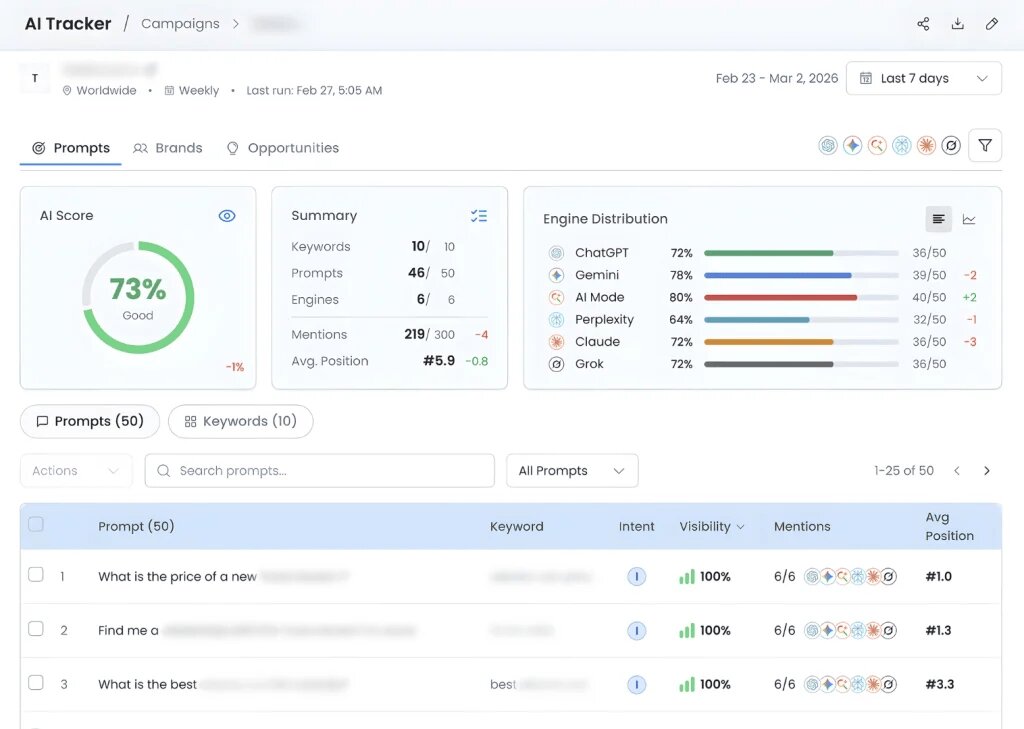Click the download icon in header

coord(957,24)
